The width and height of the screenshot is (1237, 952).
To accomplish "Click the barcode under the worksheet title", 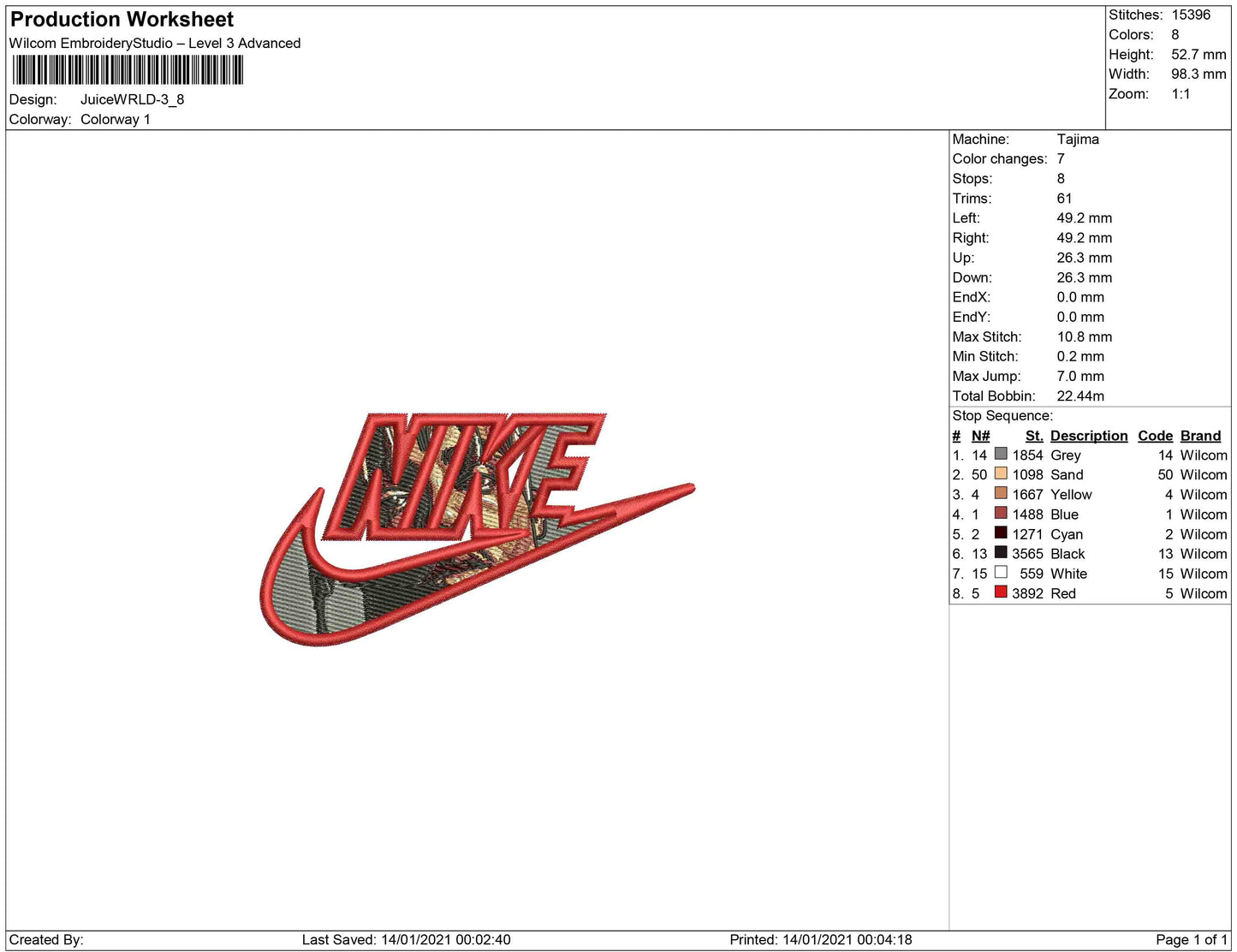I will coord(128,70).
